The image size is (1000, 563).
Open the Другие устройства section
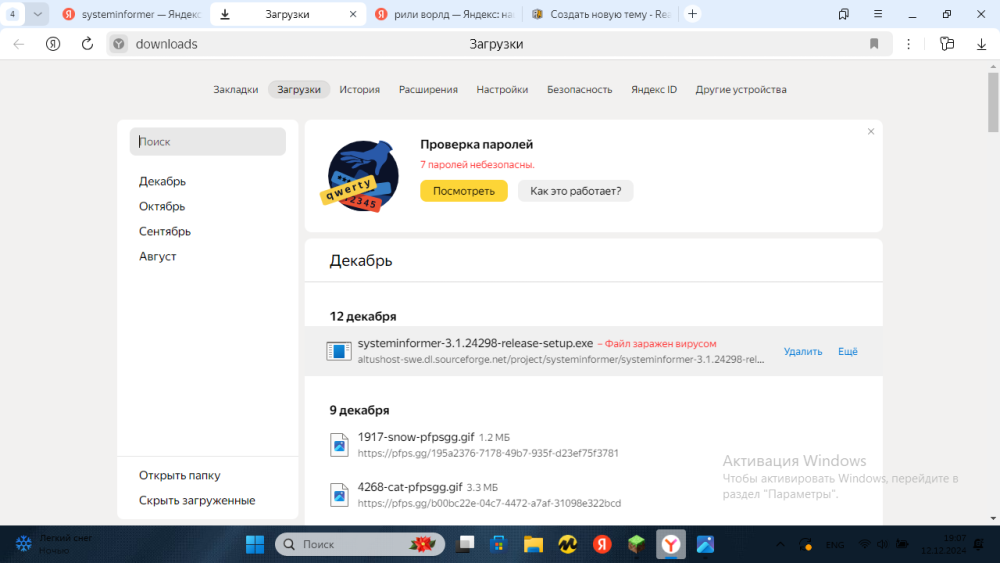pos(741,89)
